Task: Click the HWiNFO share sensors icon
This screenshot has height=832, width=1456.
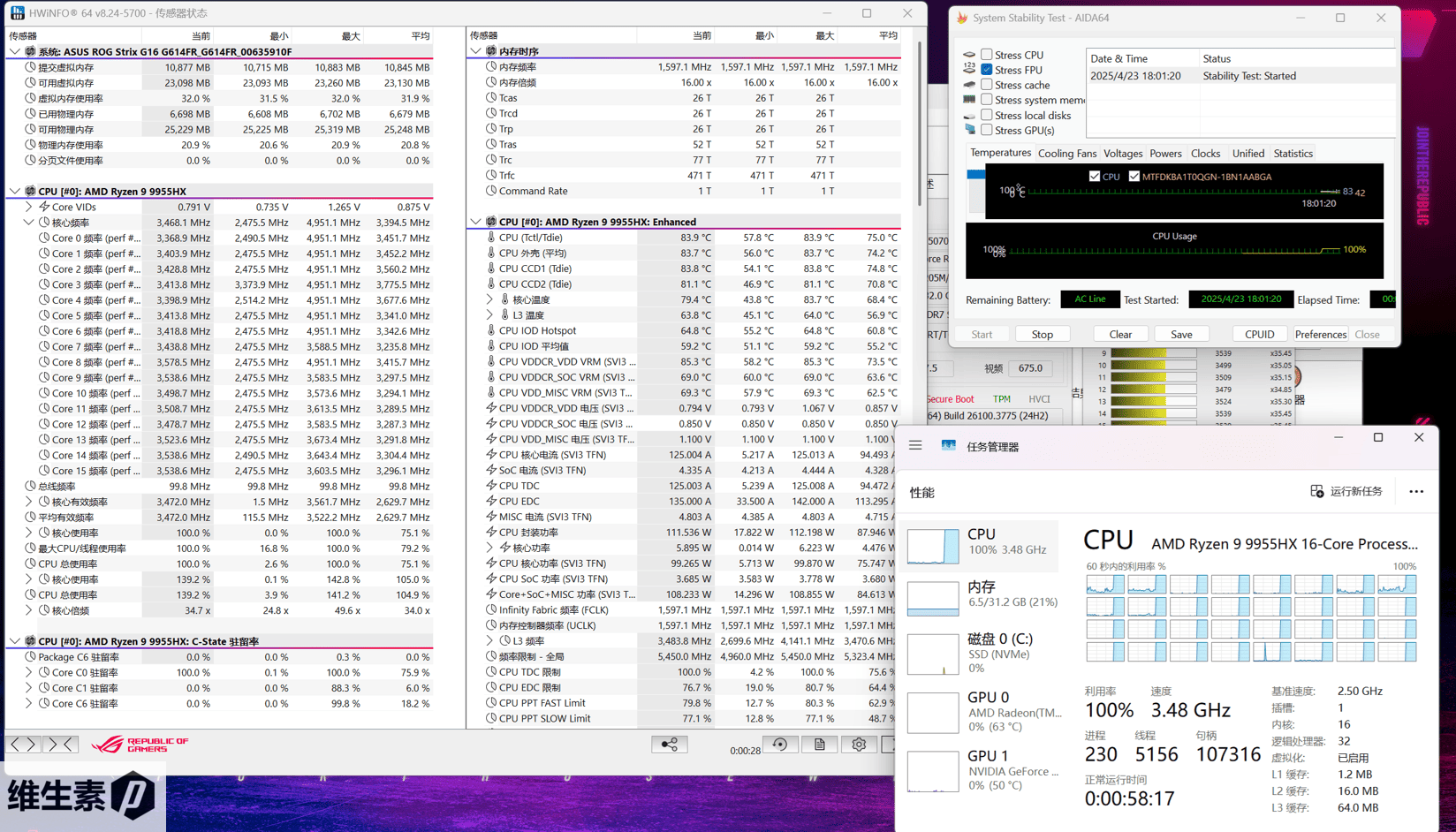Action: click(x=669, y=745)
